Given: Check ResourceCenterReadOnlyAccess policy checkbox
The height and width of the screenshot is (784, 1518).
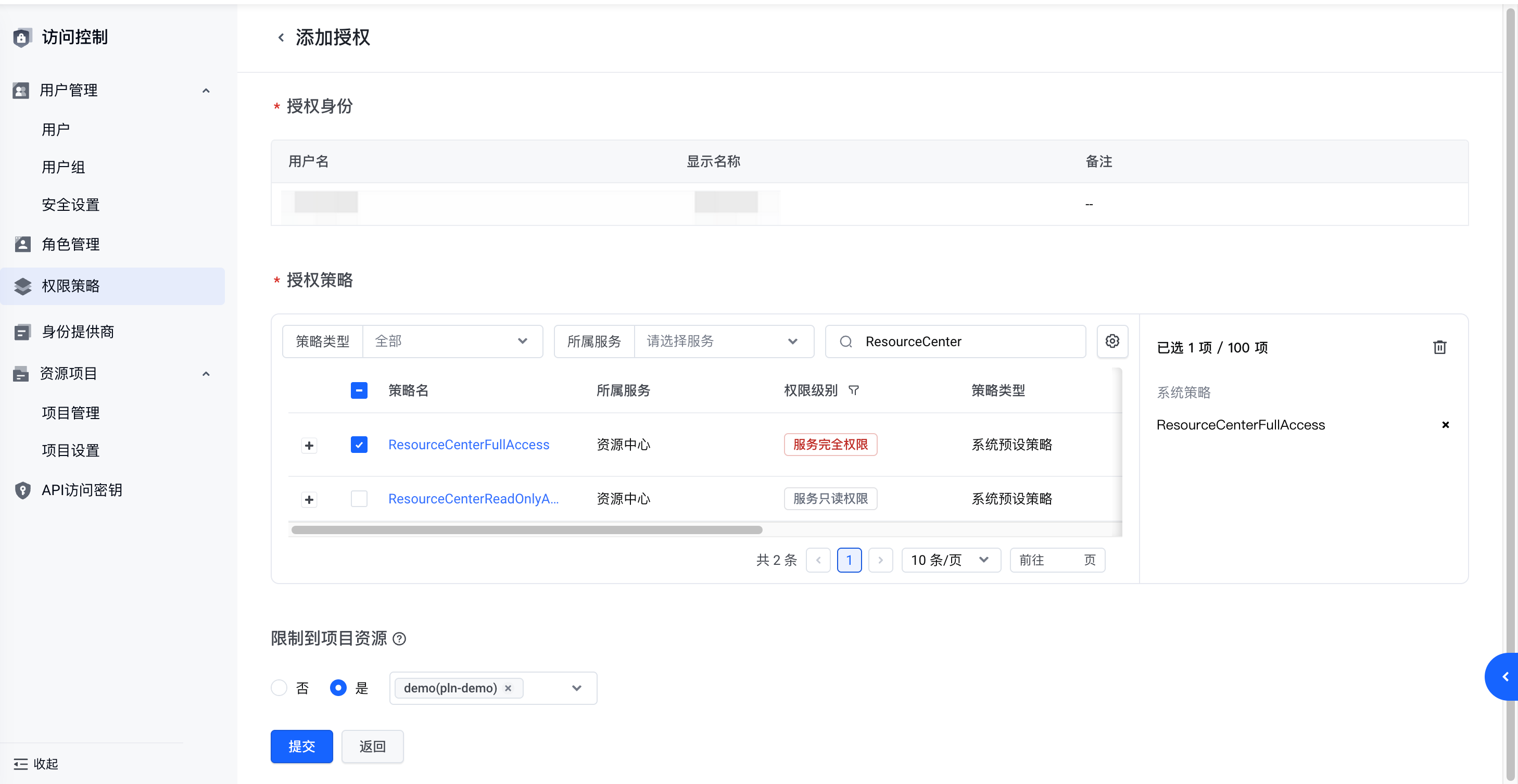Looking at the screenshot, I should coord(359,499).
